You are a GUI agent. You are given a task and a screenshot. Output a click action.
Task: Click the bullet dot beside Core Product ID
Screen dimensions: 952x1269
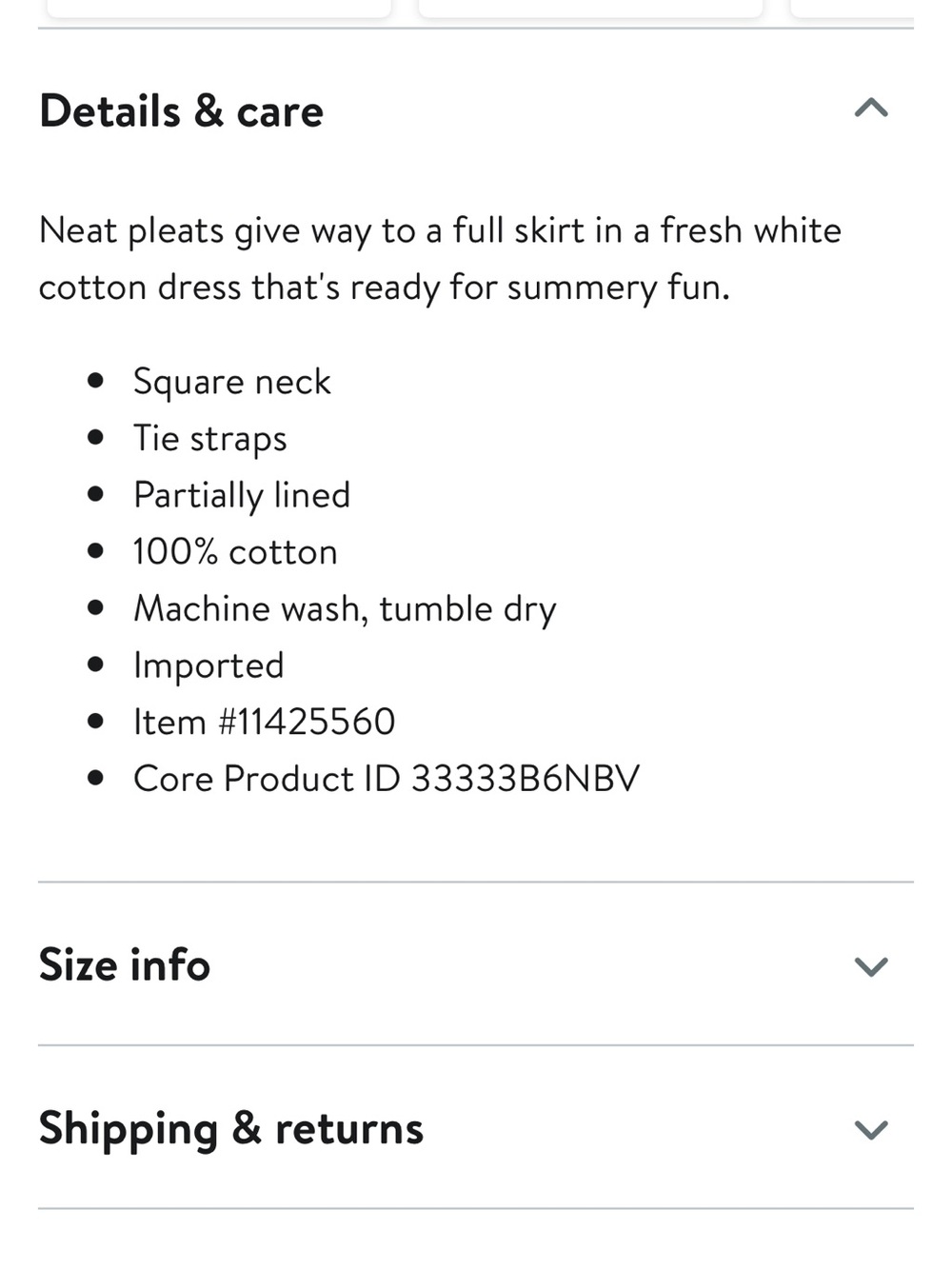[x=94, y=778]
